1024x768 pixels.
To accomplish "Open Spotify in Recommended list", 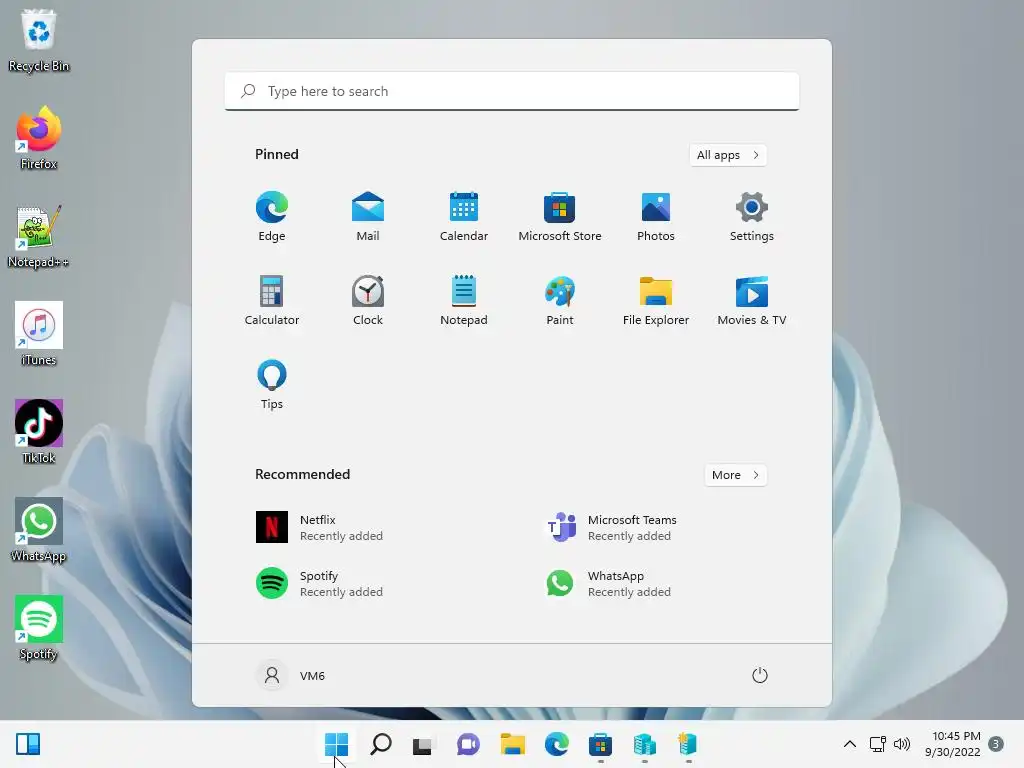I will coord(320,583).
